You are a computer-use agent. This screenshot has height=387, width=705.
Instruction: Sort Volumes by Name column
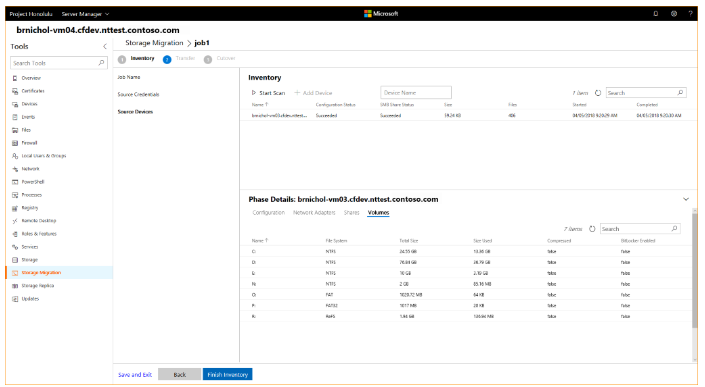coord(260,241)
